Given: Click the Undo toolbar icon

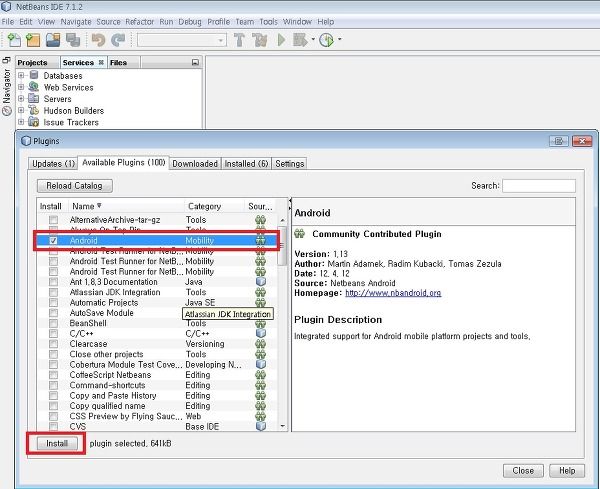Looking at the screenshot, I should (98, 40).
